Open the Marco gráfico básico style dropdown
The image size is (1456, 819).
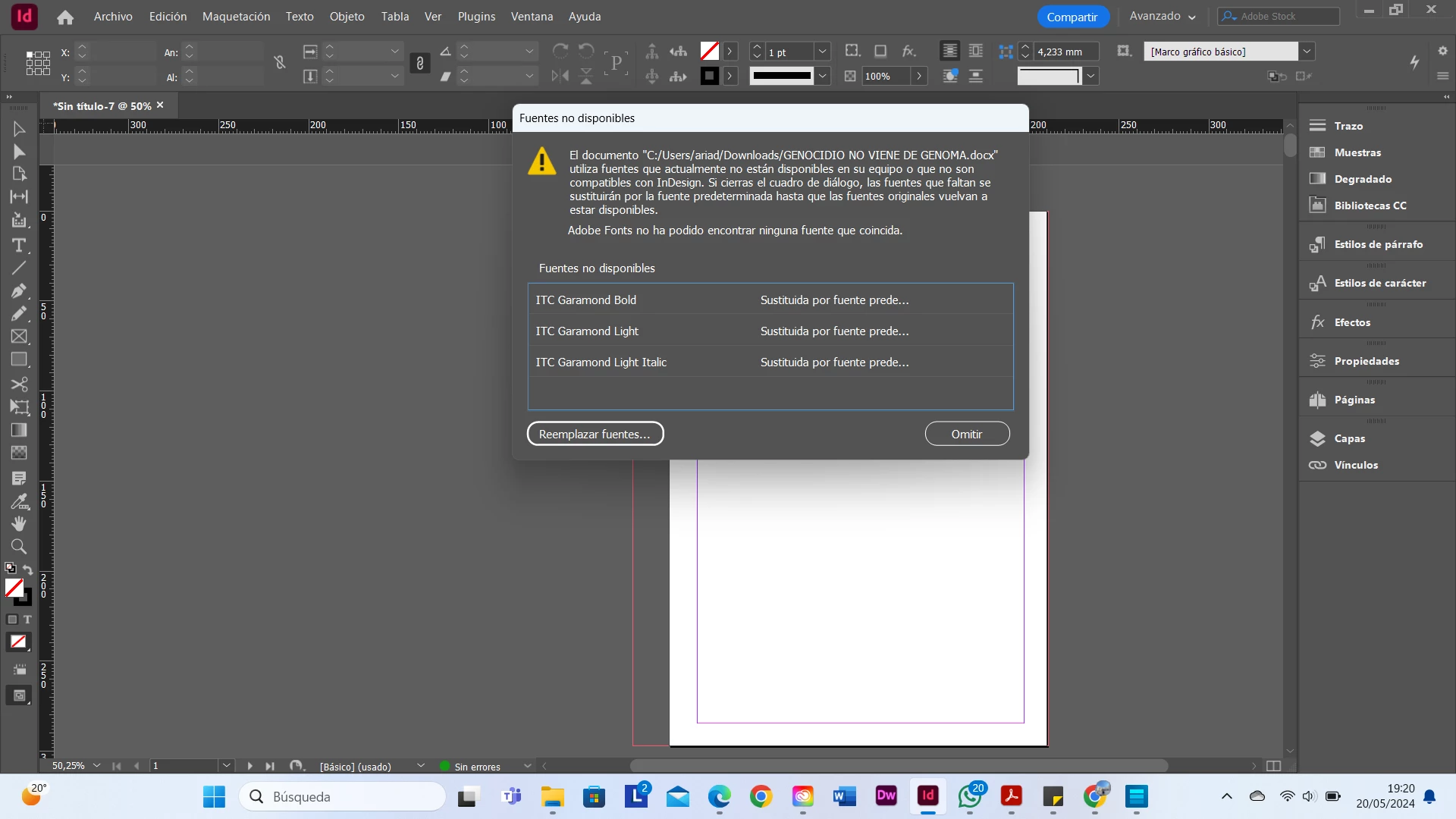(x=1307, y=52)
